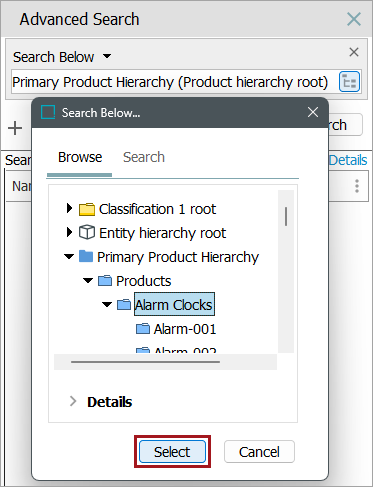The image size is (373, 487).
Task: Click the Alarm-001 folder icon
Action: click(x=143, y=329)
